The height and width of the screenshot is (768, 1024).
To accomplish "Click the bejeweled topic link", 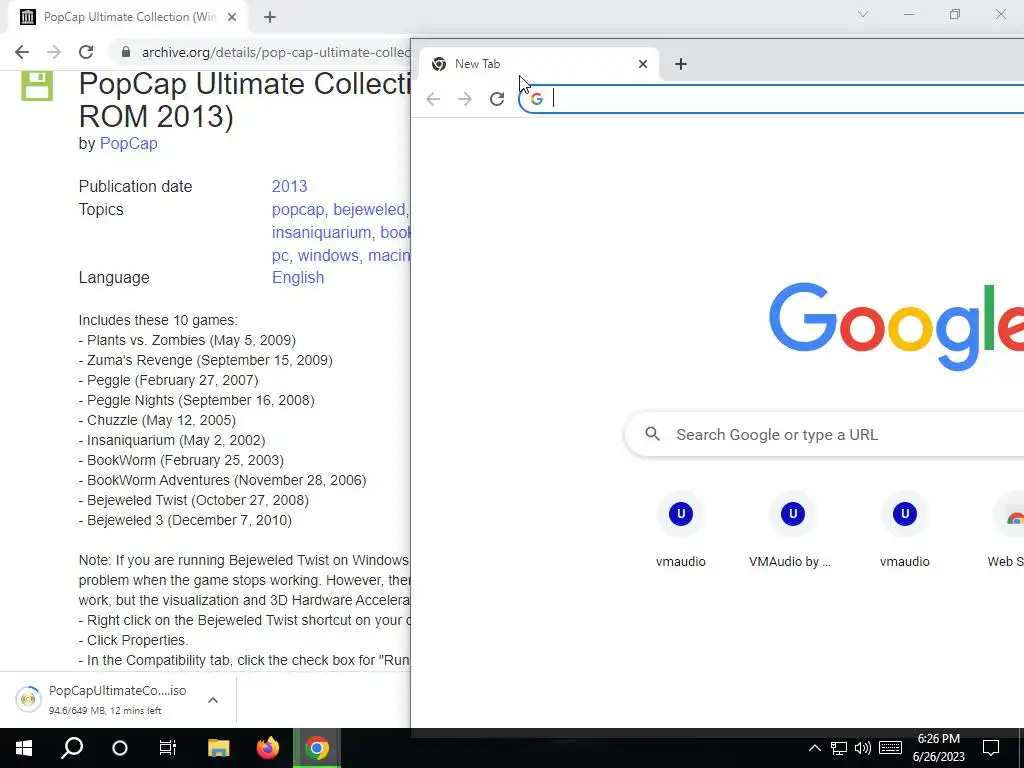I will pos(369,210).
